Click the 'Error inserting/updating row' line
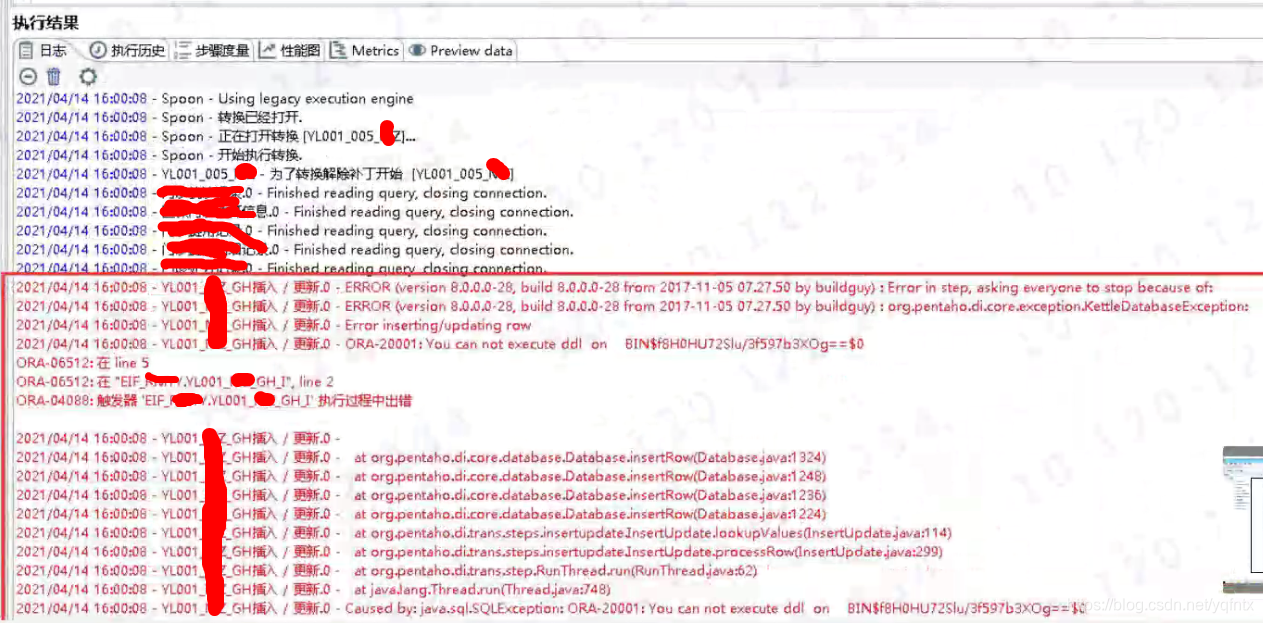The image size is (1263, 623). [274, 325]
